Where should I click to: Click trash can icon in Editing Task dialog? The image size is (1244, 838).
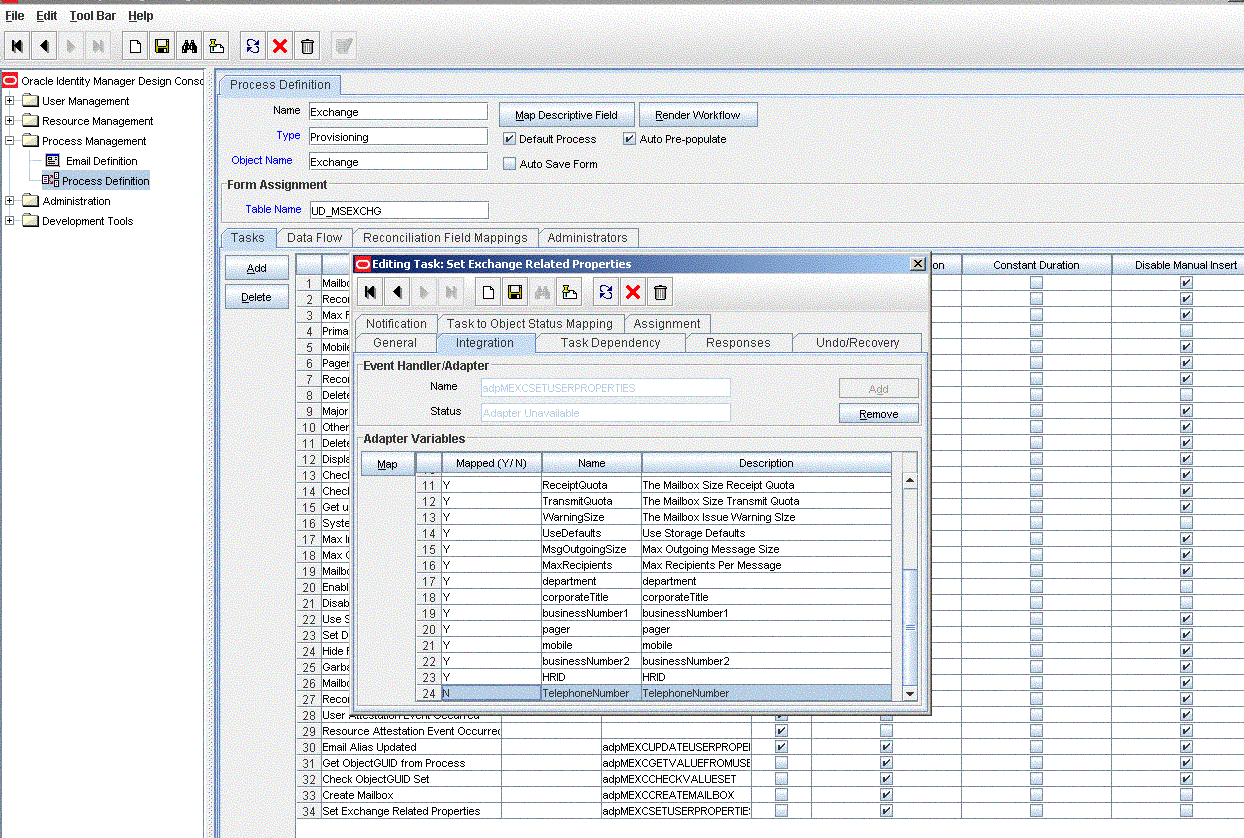tap(660, 292)
